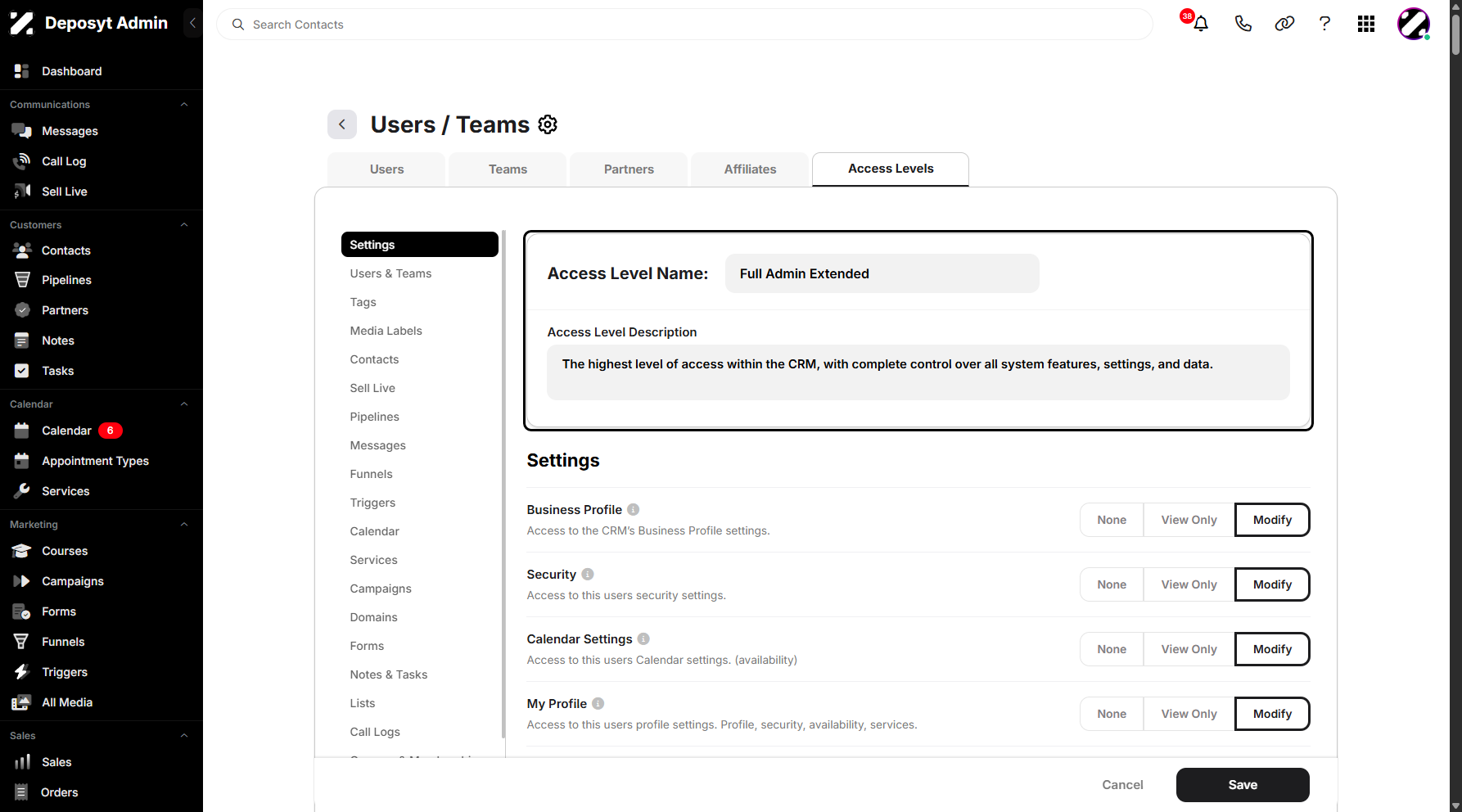
Task: Open Triggers in the main sidebar
Action: [65, 672]
